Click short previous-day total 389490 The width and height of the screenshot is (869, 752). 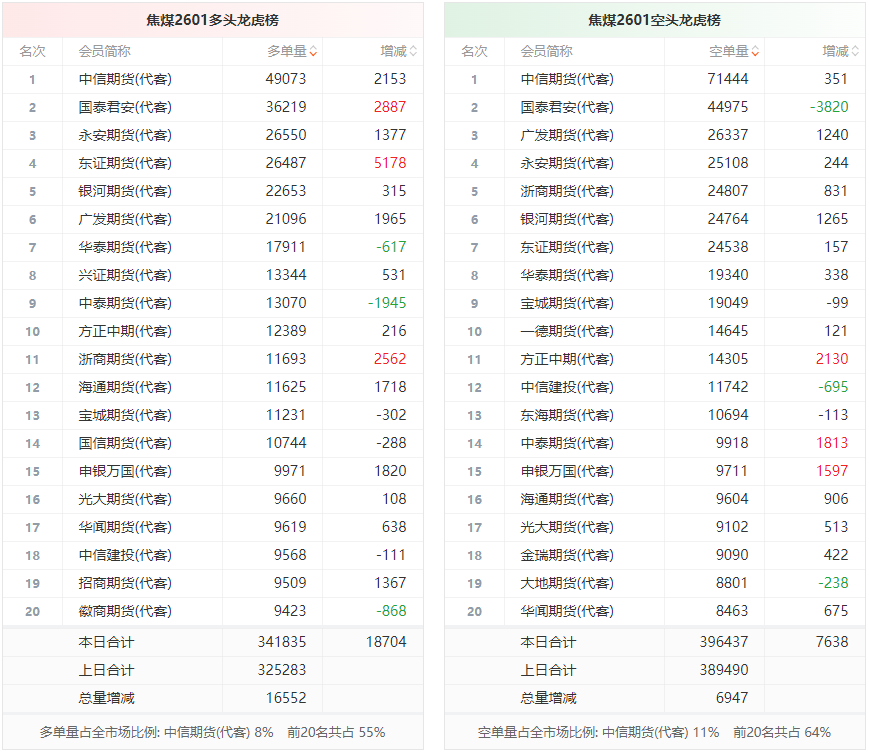[724, 670]
